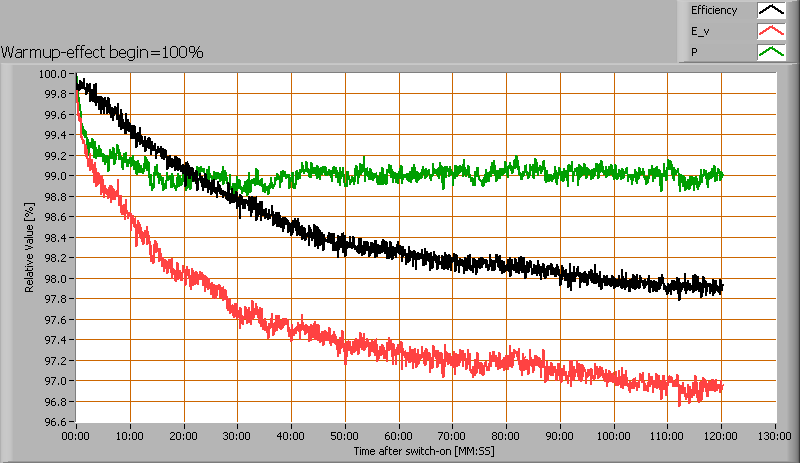Edit the 96.6 minimum Y scale value
Viewport: 800px width, 463px height.
coord(54,422)
